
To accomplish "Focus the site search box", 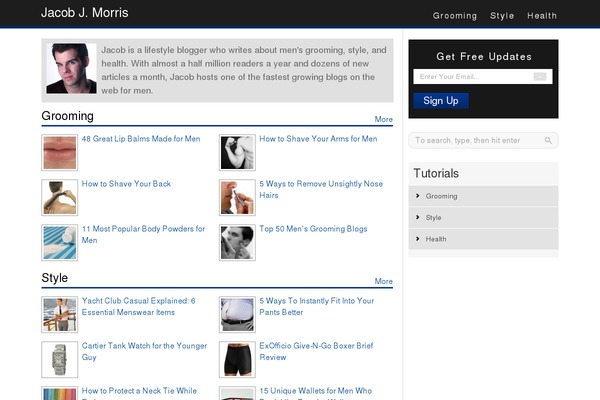I will pyautogui.click(x=483, y=140).
